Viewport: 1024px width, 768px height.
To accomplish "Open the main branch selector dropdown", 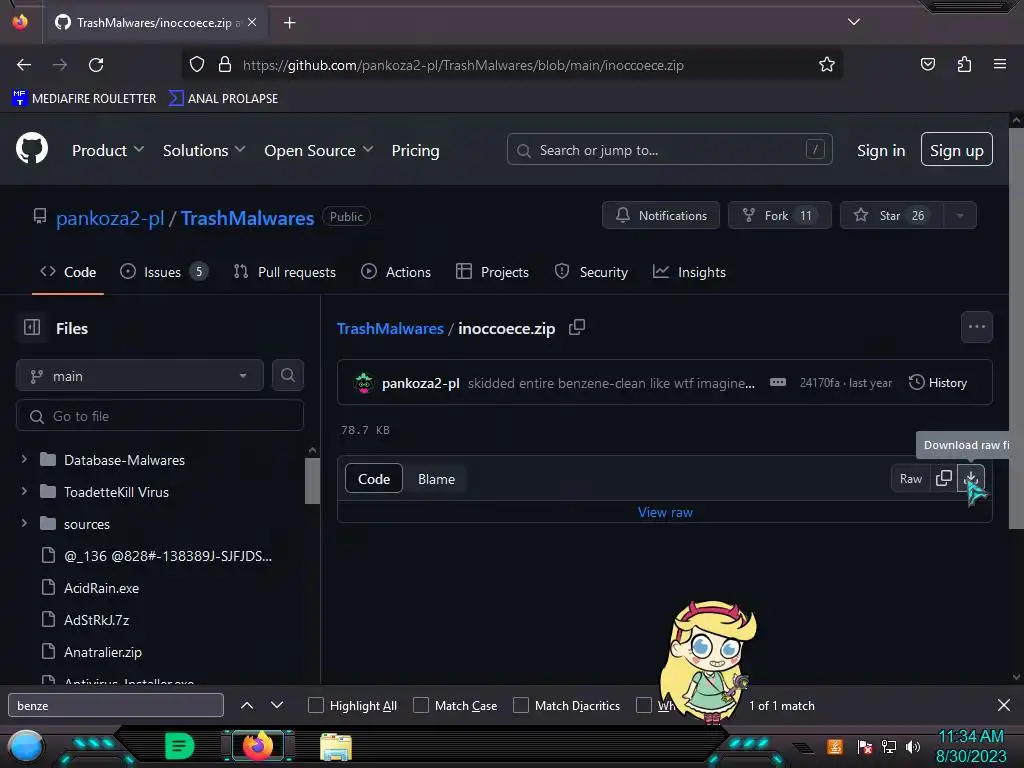I will [x=140, y=376].
